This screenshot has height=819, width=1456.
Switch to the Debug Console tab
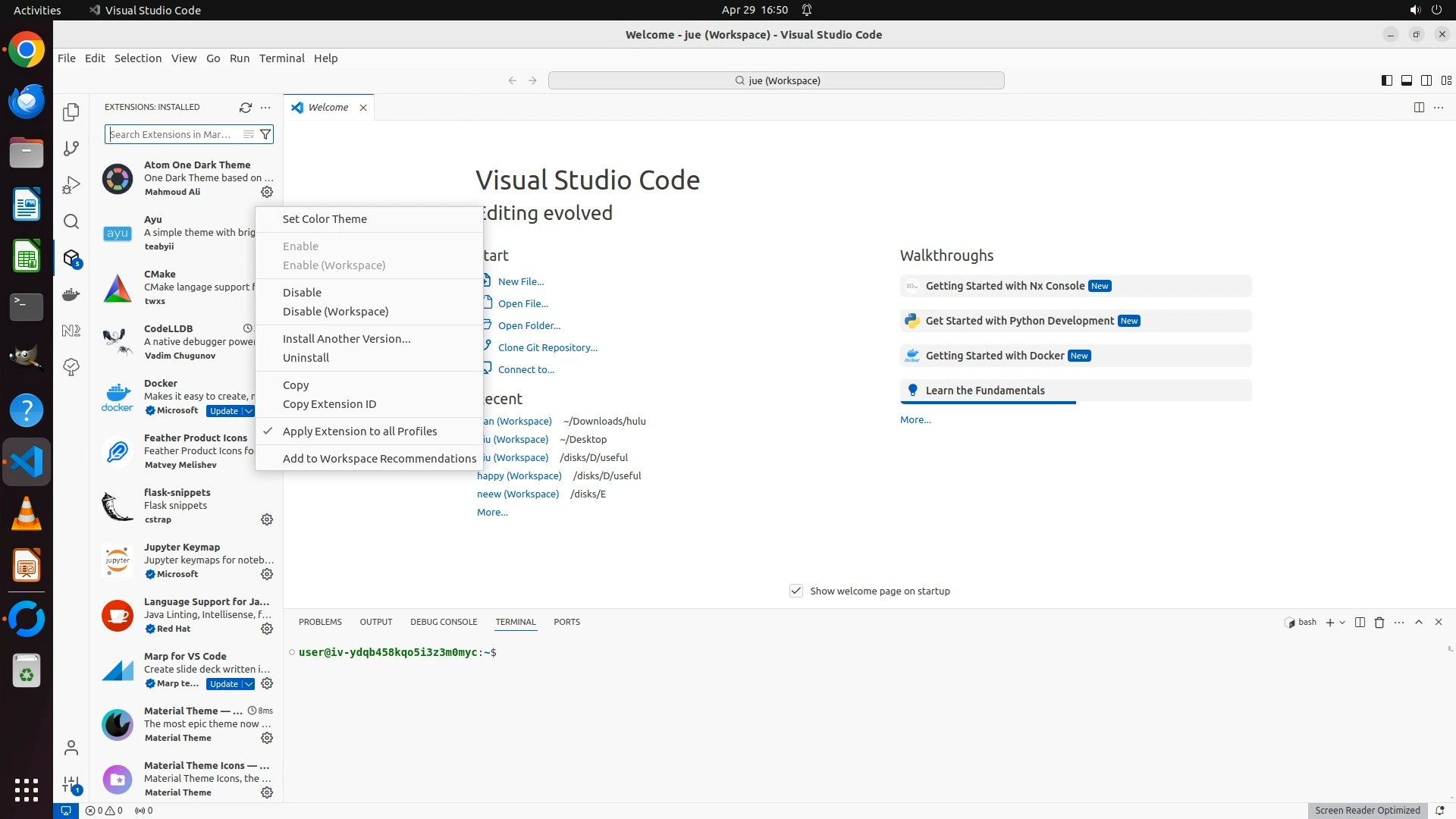point(444,622)
